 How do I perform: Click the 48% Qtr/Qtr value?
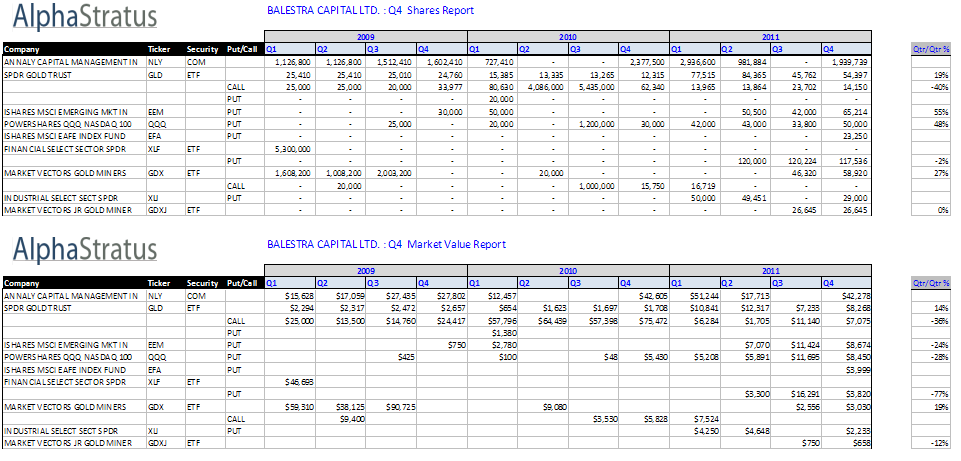coord(931,124)
